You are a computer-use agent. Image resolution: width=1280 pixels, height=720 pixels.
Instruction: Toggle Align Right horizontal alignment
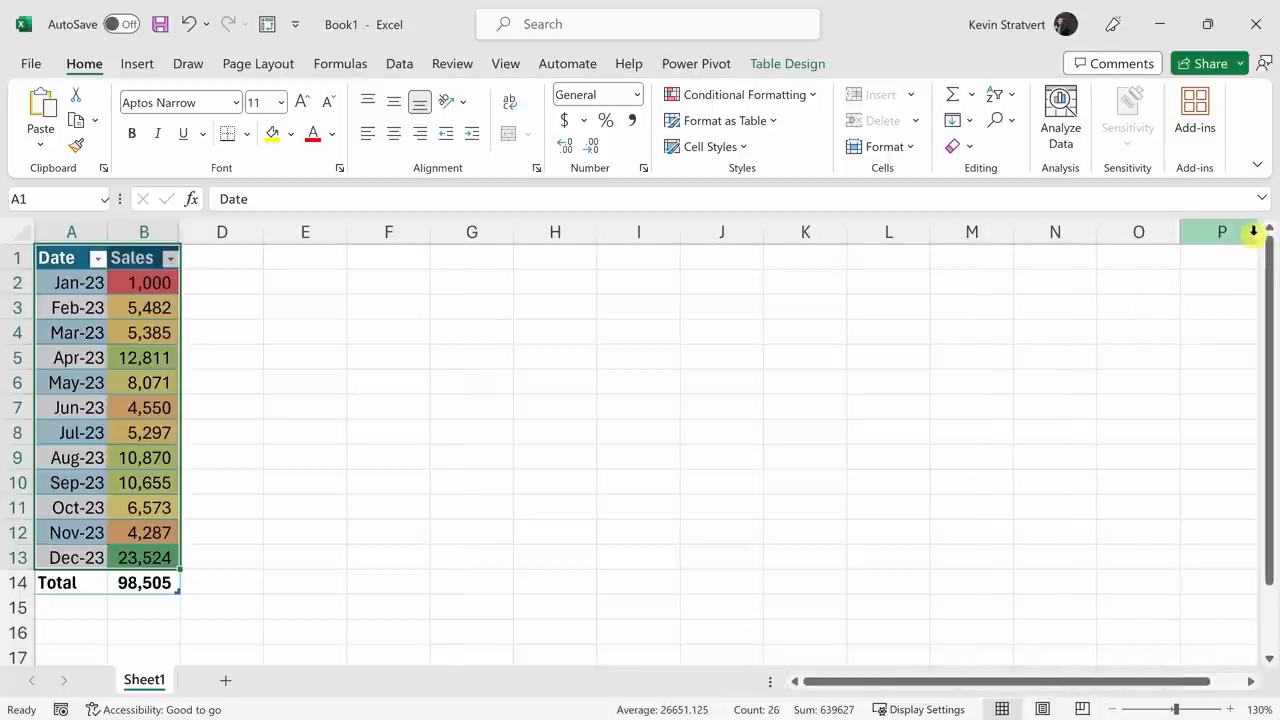click(420, 134)
